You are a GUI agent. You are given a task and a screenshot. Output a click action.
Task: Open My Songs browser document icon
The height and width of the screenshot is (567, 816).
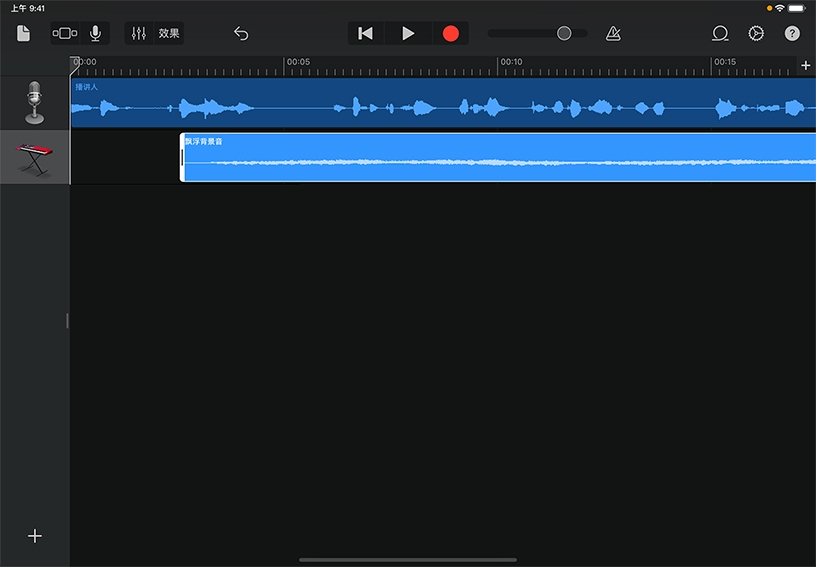click(23, 33)
